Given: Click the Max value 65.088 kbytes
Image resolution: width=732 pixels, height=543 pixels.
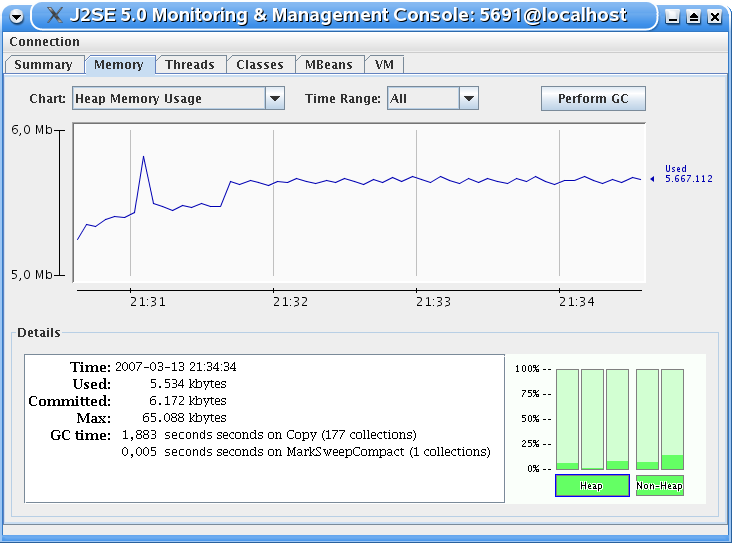Looking at the screenshot, I should click(x=184, y=417).
